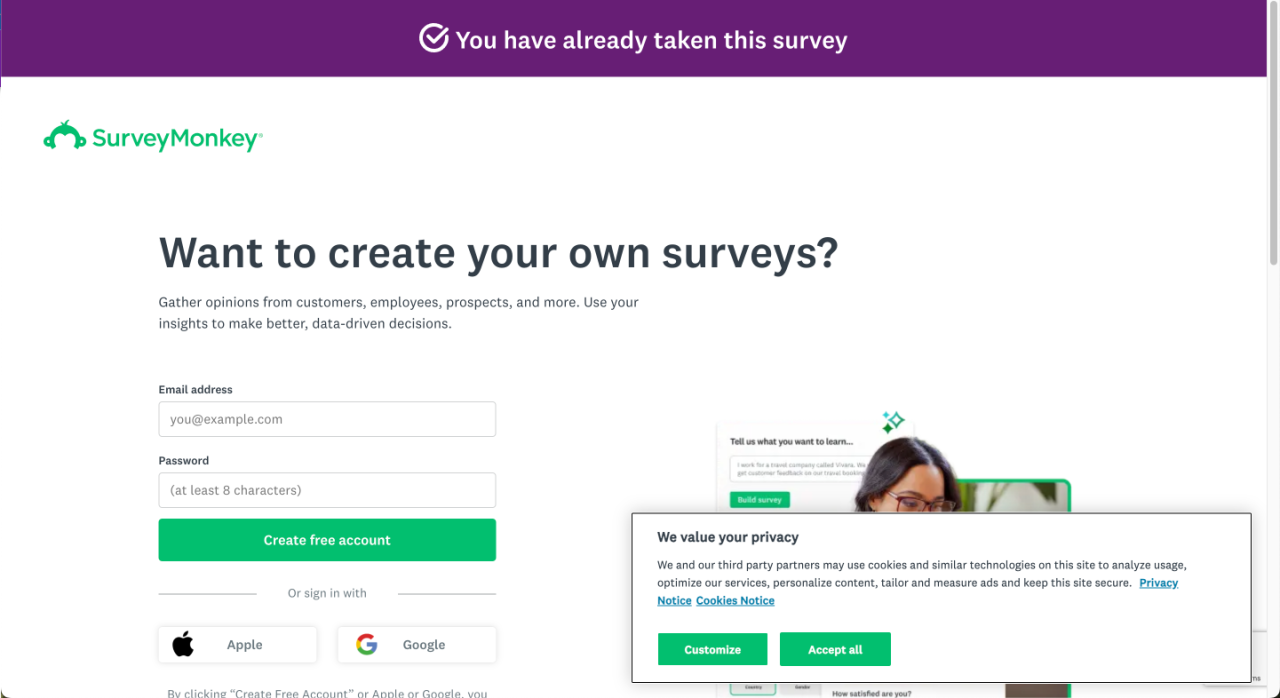
Task: Open the Cookies Notice link
Action: pos(735,601)
